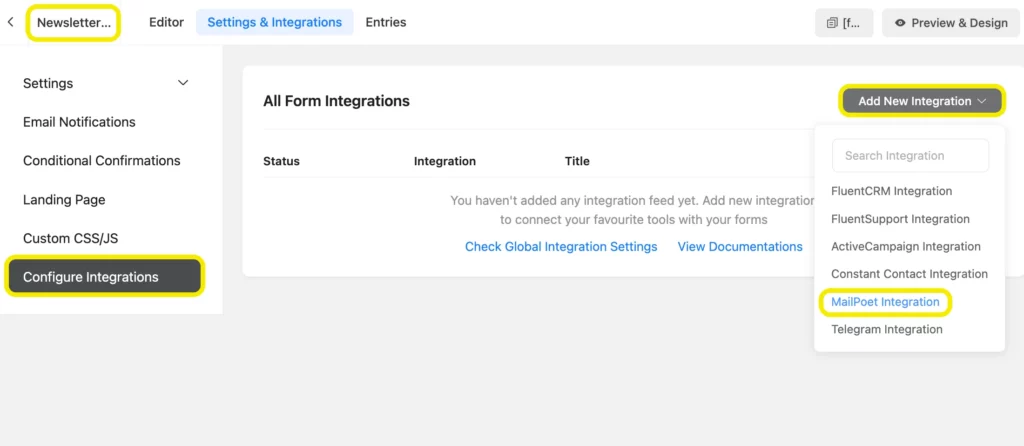Click the copy shortcode icon button

click(x=844, y=23)
